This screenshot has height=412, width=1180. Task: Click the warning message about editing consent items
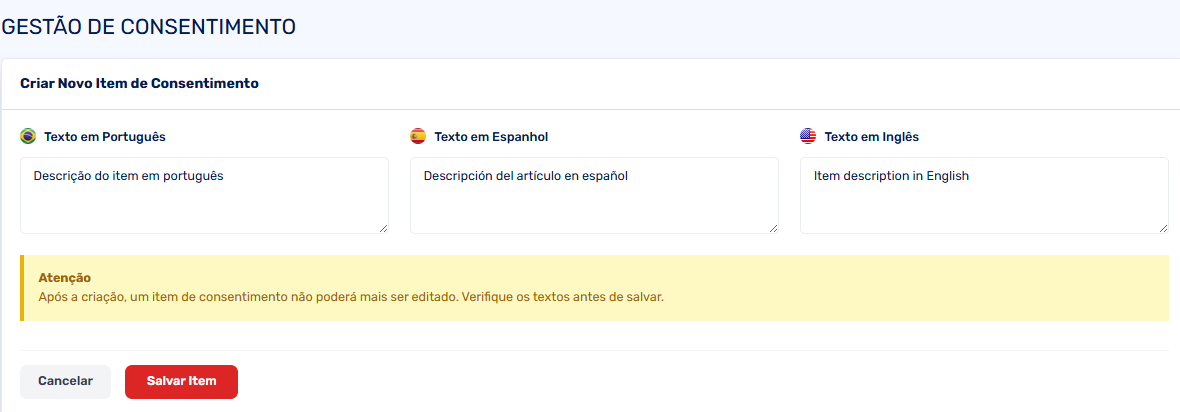[x=351, y=297]
